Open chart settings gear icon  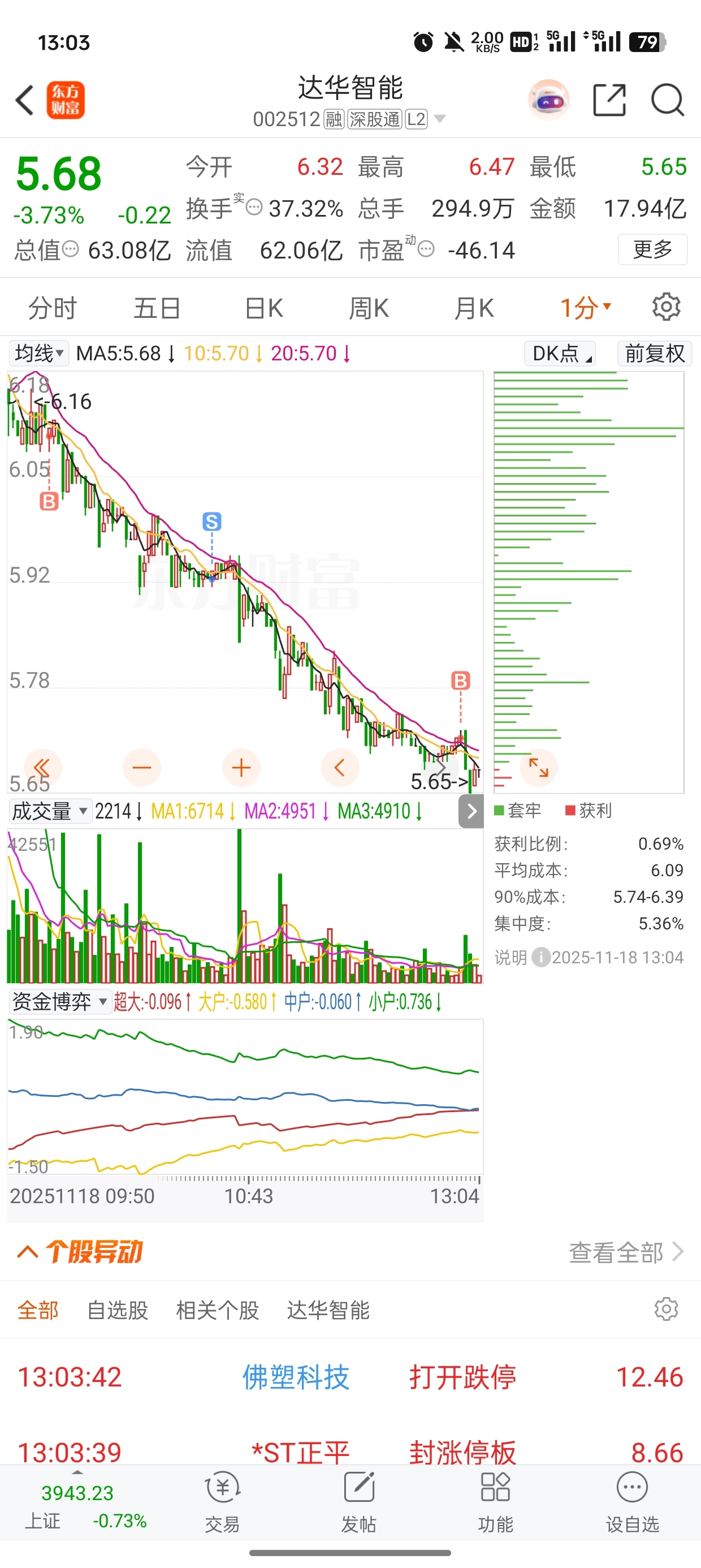(667, 307)
